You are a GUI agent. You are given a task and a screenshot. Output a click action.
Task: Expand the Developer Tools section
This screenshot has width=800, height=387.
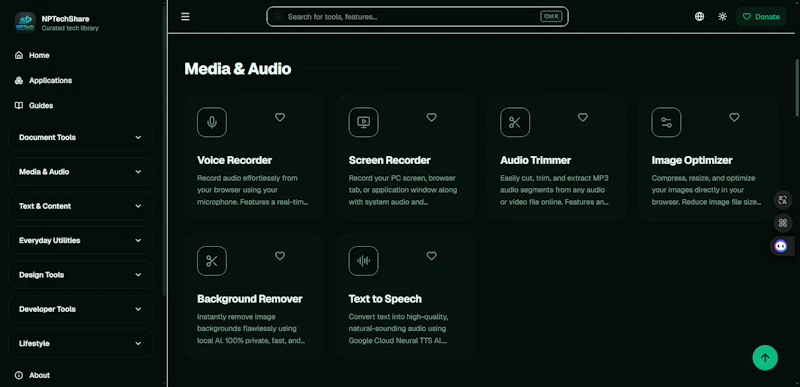point(81,309)
